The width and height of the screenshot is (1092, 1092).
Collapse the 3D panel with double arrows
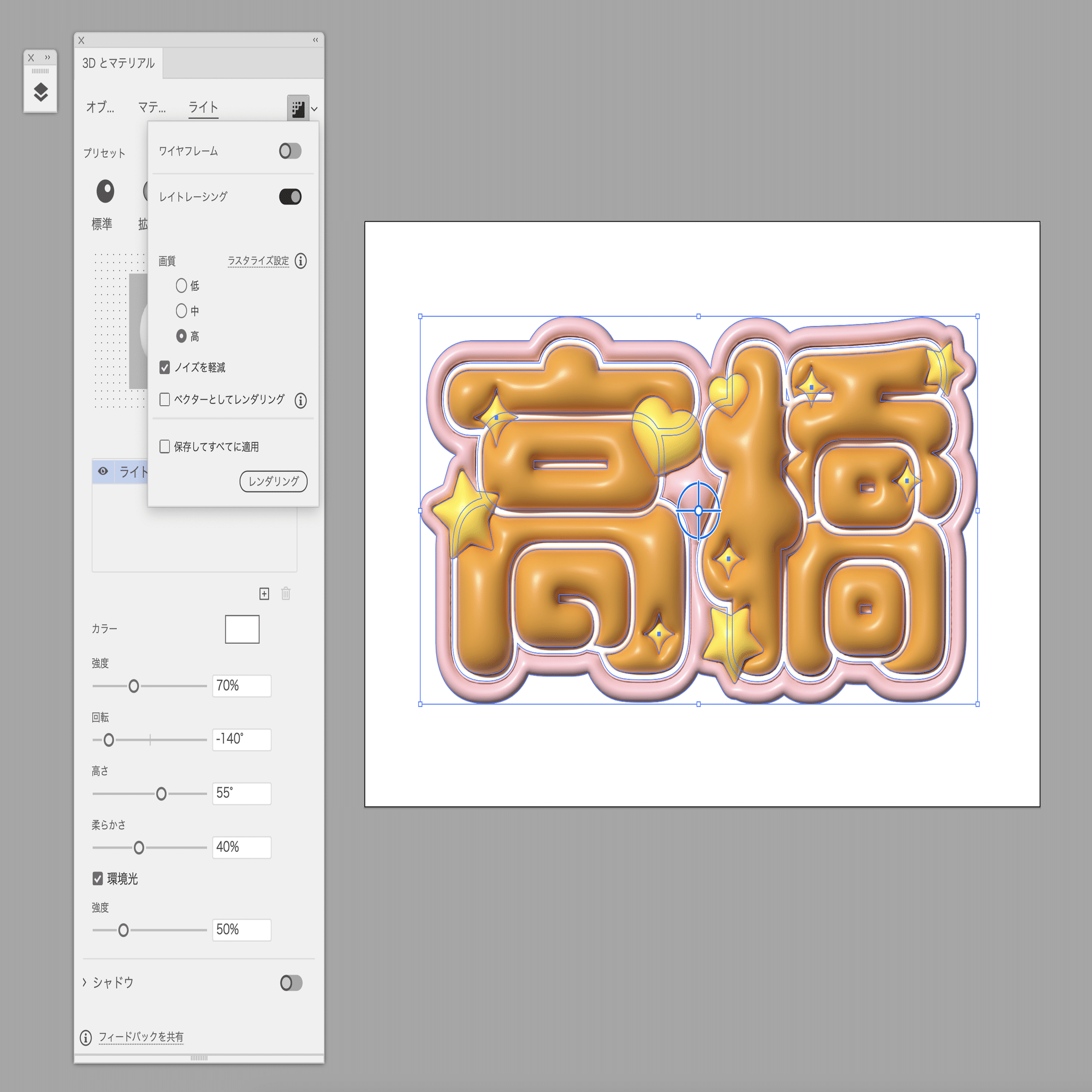click(316, 39)
